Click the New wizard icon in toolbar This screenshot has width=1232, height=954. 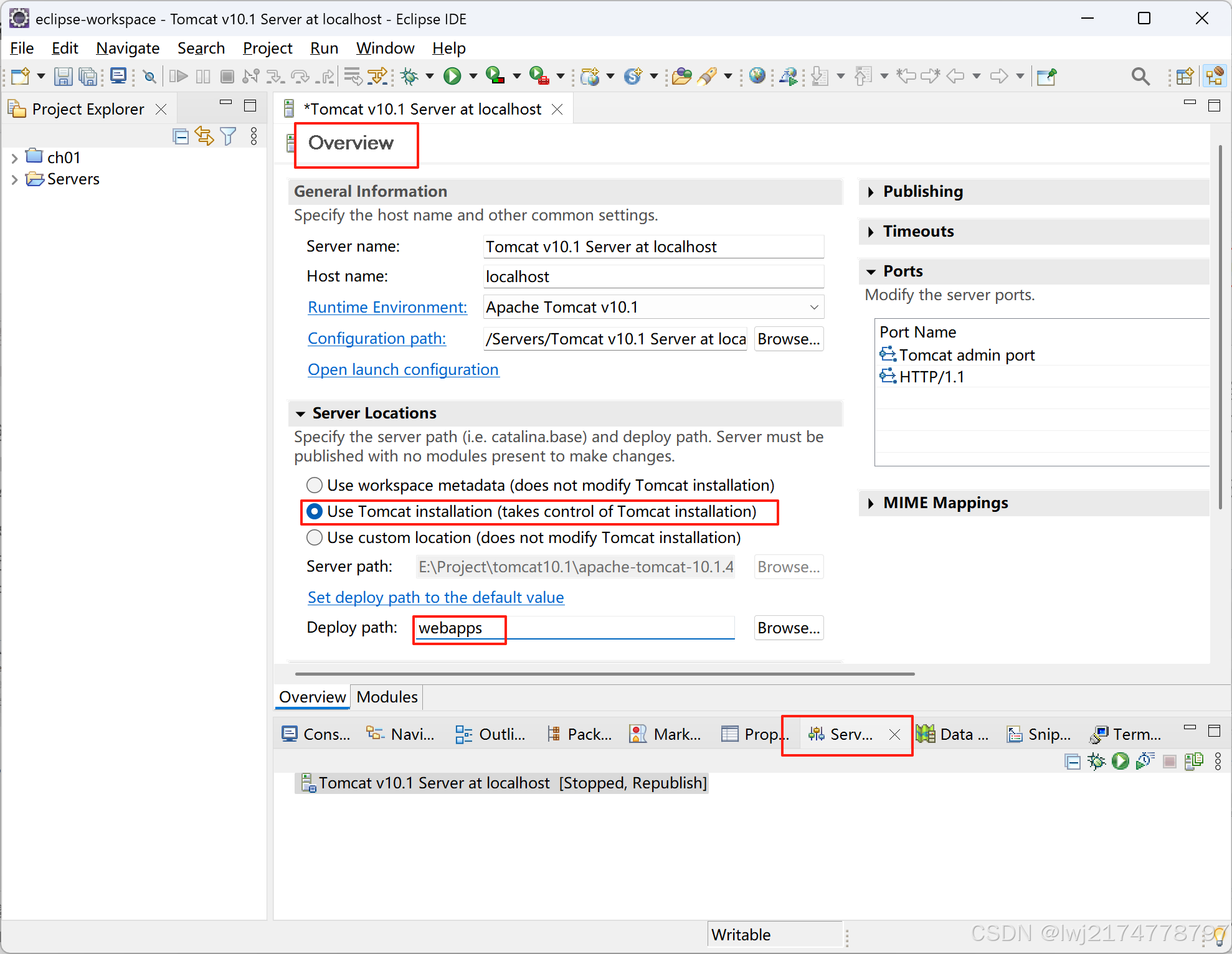[21, 76]
